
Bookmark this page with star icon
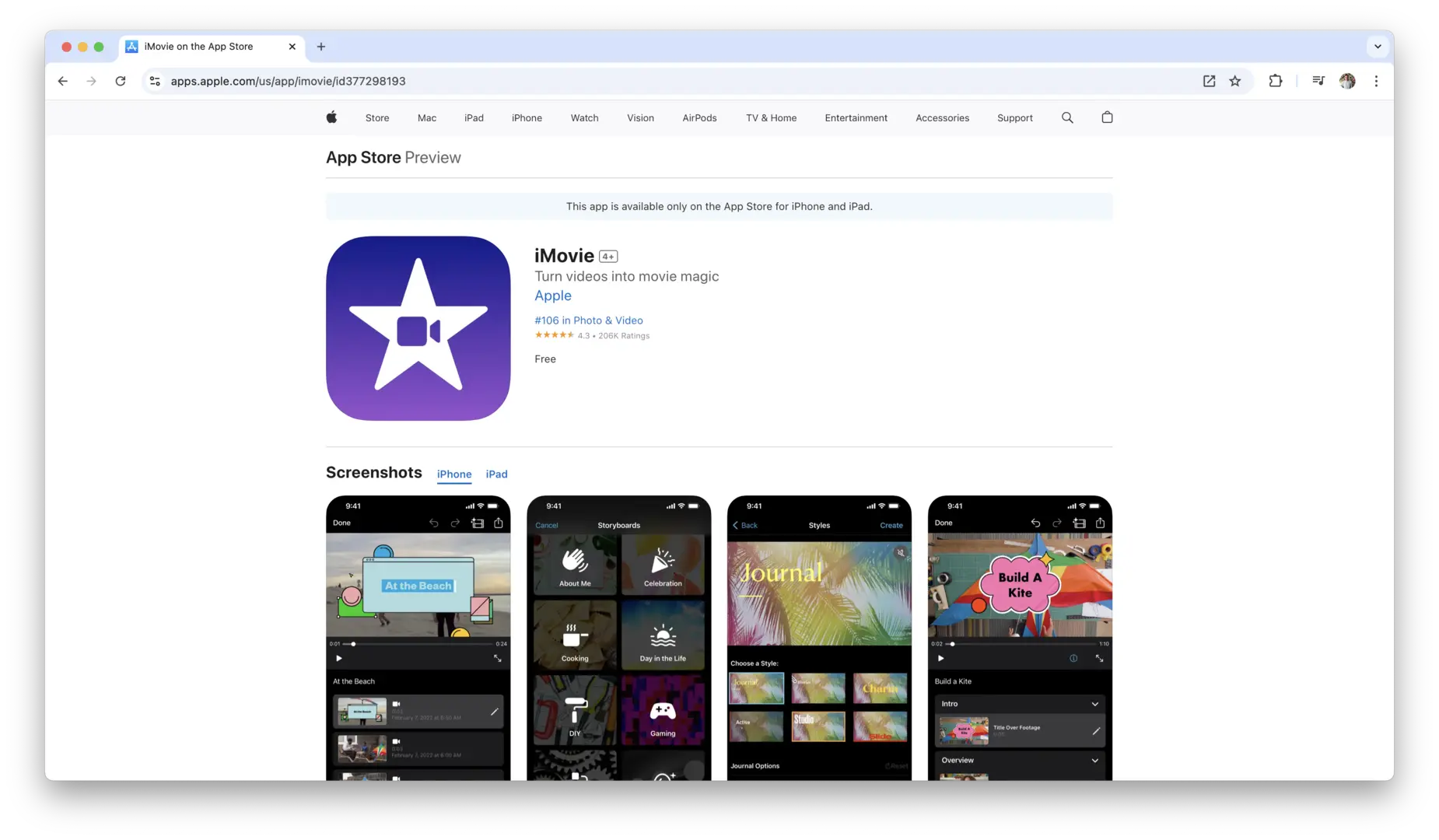point(1235,81)
